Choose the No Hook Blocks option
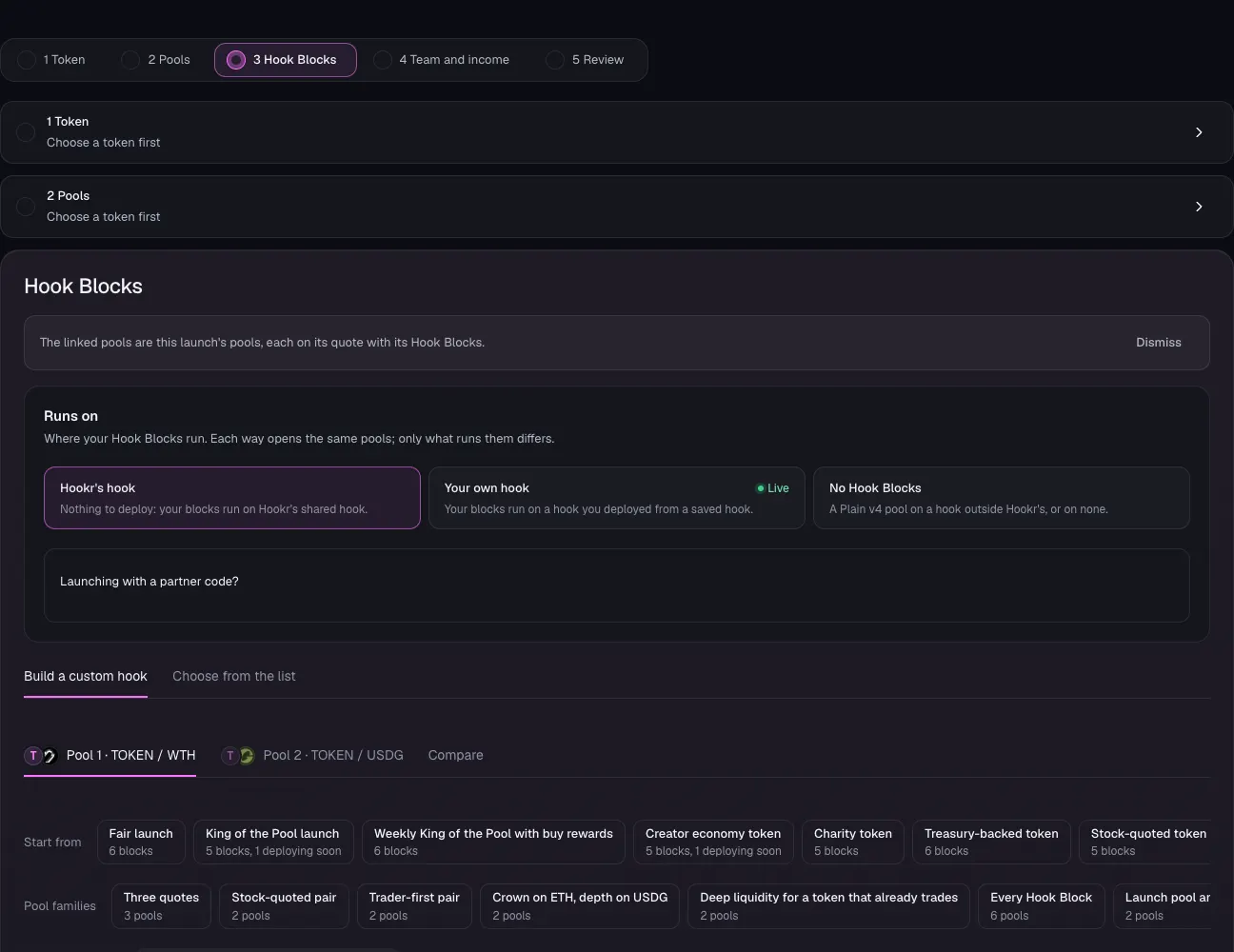The height and width of the screenshot is (952, 1234). coord(1002,498)
